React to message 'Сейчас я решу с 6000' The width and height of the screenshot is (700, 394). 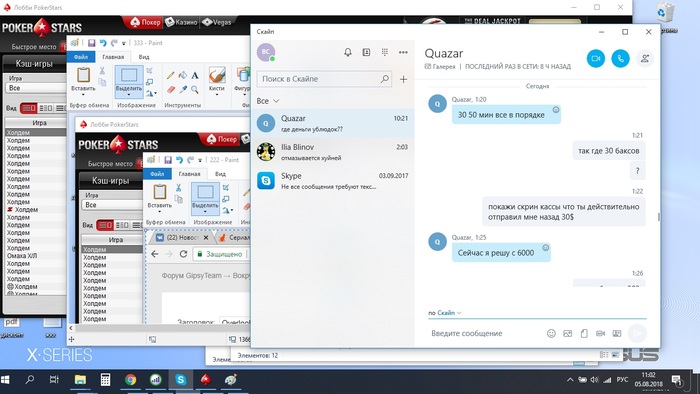pos(546,247)
